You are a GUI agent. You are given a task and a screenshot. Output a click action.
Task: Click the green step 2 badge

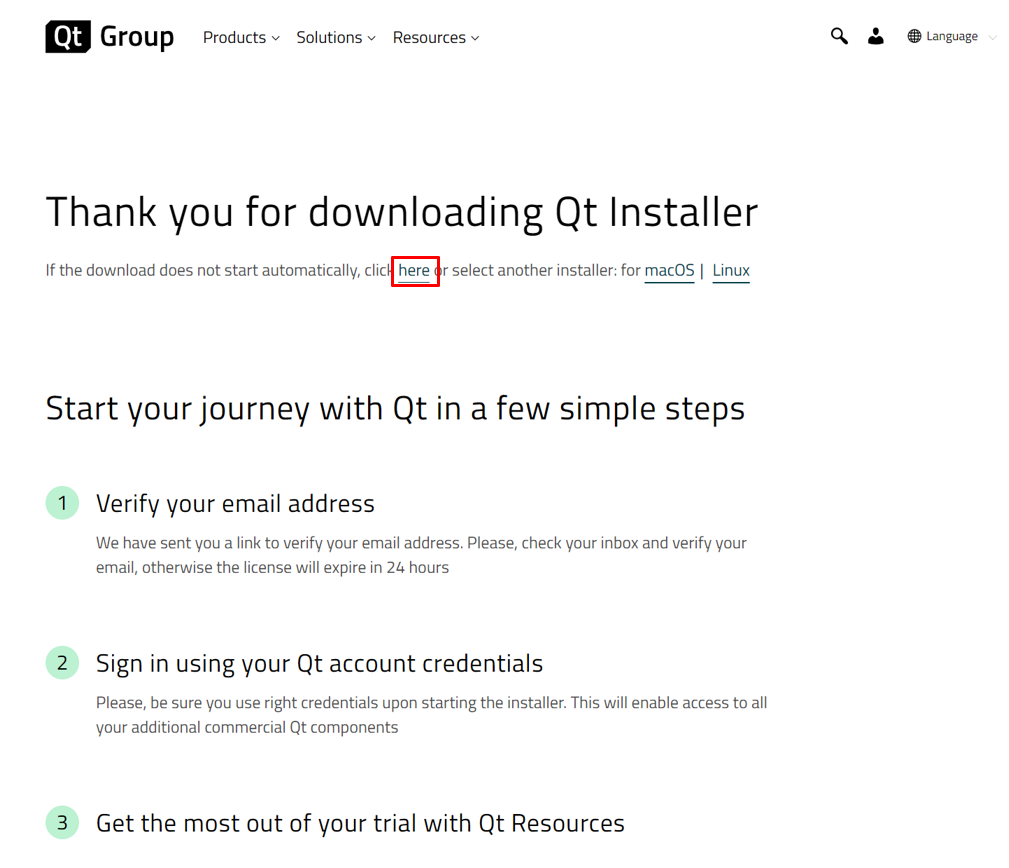(x=62, y=663)
